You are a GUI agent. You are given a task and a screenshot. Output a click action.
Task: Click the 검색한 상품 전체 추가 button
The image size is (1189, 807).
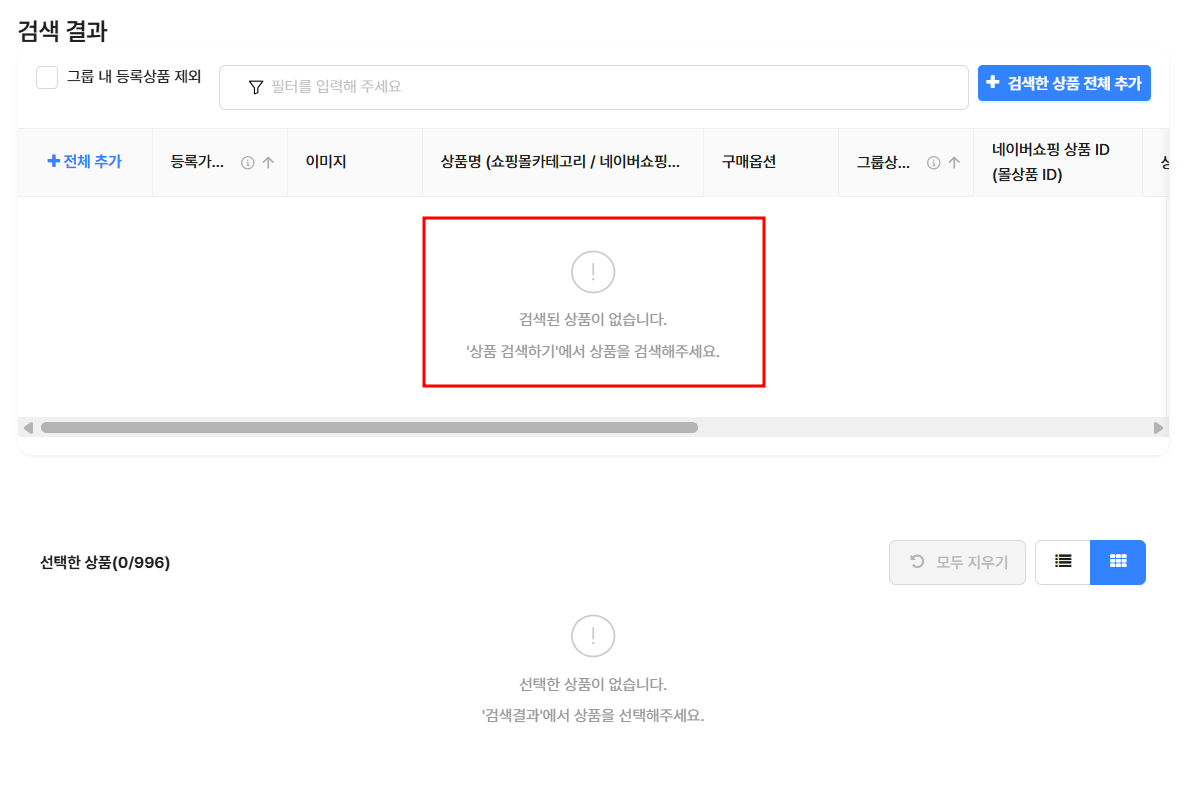1064,83
